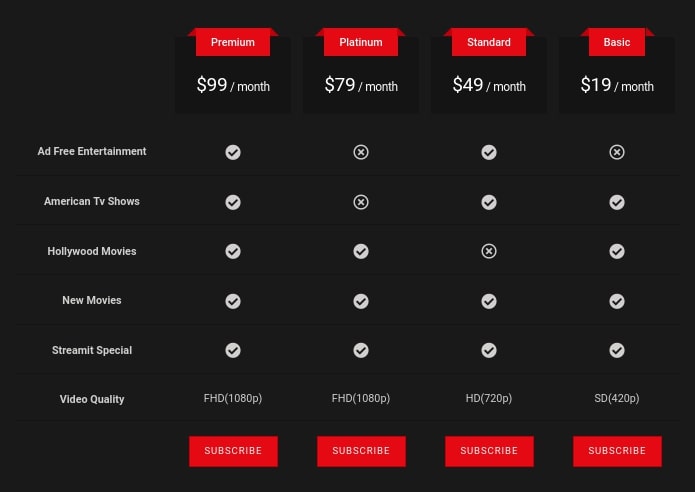Image resolution: width=695 pixels, height=492 pixels.
Task: Click Platinum plan Hollywood Movies checkmark
Action: tap(361, 251)
